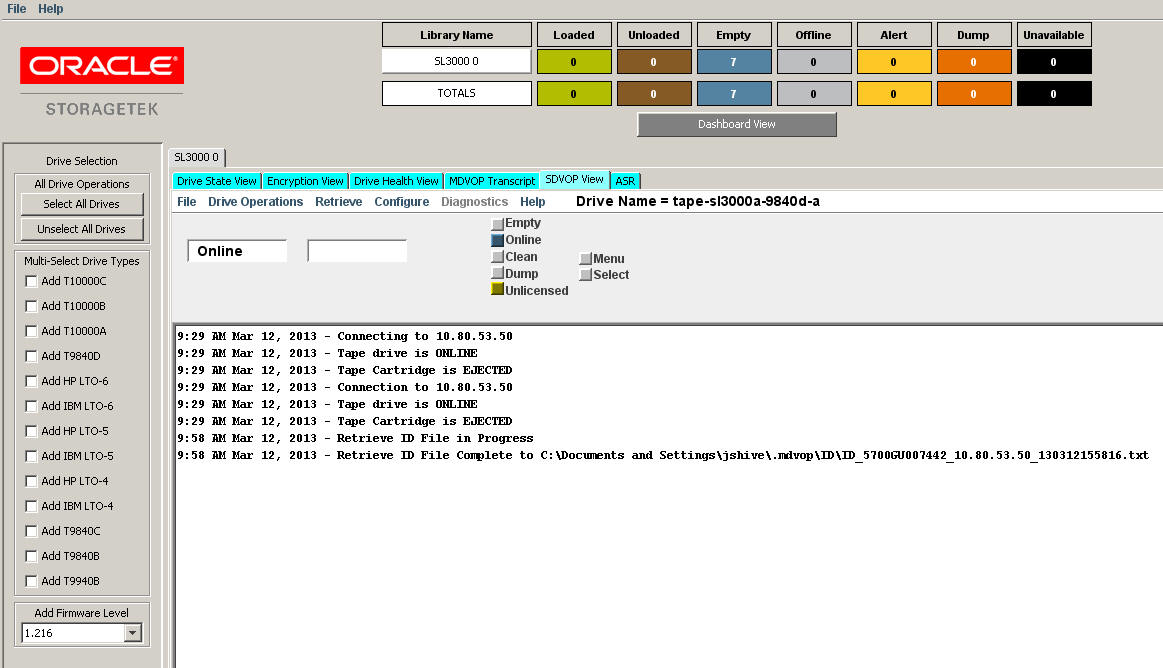This screenshot has width=1163, height=668.
Task: Click the Alert column header
Action: [894, 35]
